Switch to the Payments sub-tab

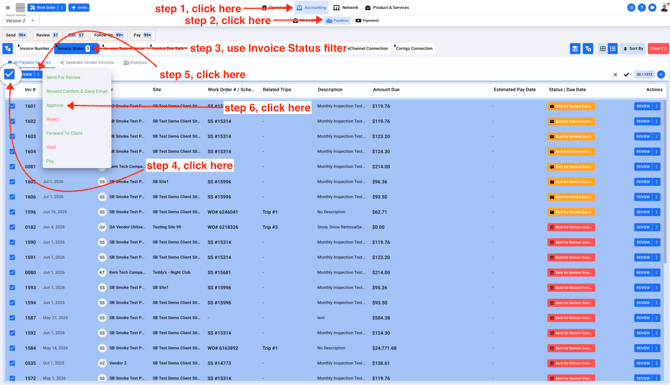coord(367,21)
